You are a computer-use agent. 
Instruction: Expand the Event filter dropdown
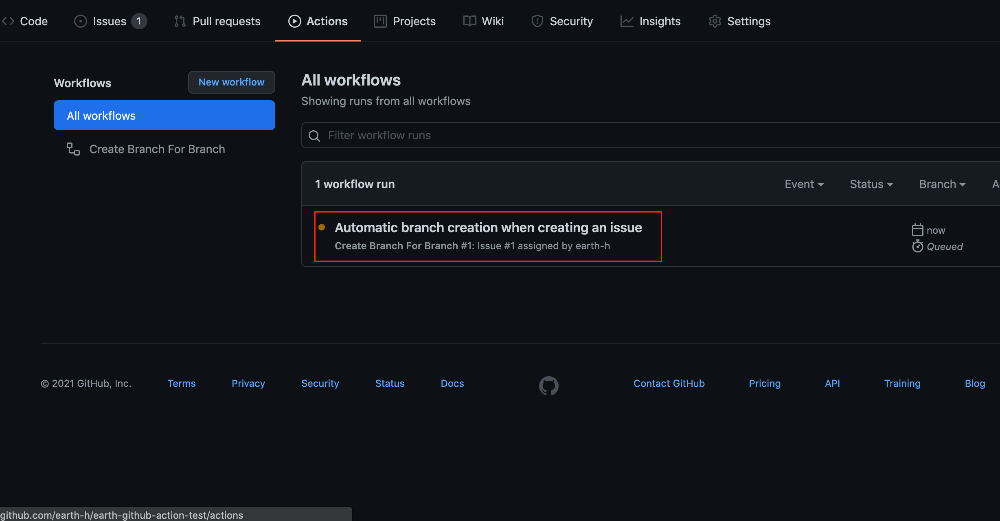click(x=804, y=184)
